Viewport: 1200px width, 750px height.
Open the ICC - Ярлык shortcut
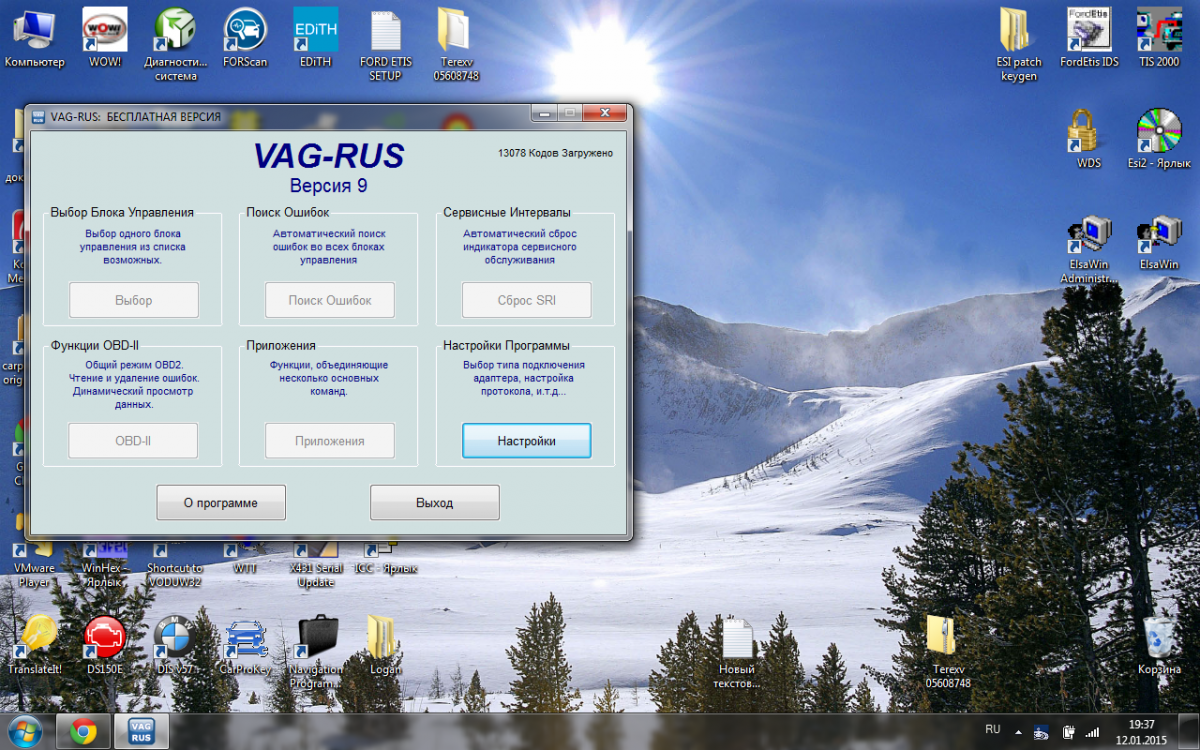385,557
